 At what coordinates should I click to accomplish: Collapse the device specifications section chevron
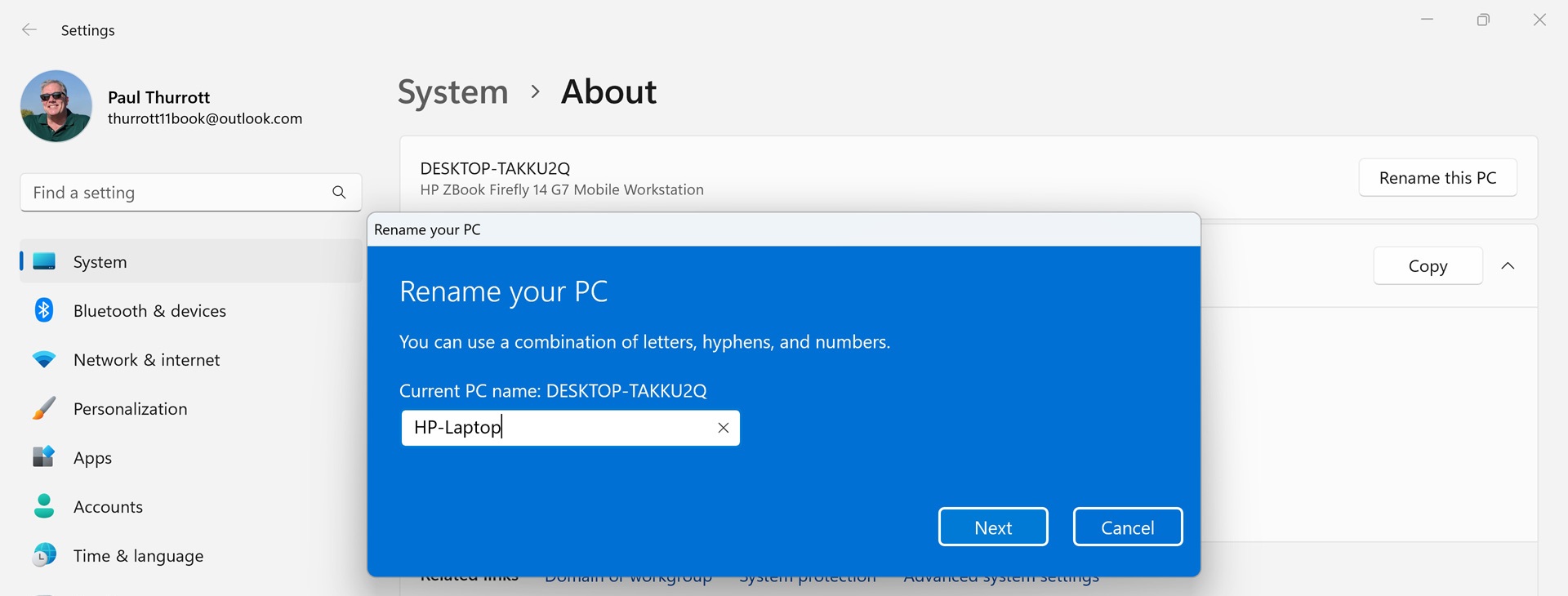[1508, 266]
